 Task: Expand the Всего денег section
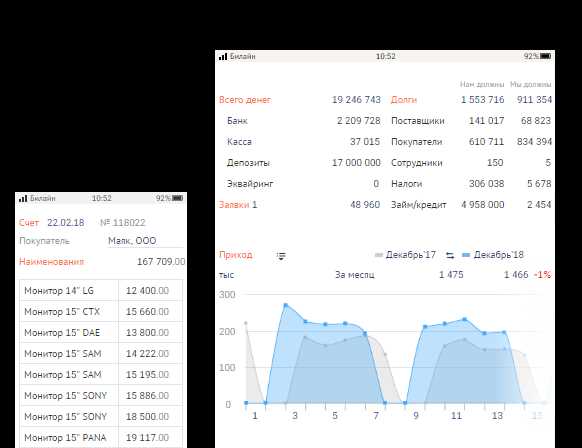click(x=245, y=99)
